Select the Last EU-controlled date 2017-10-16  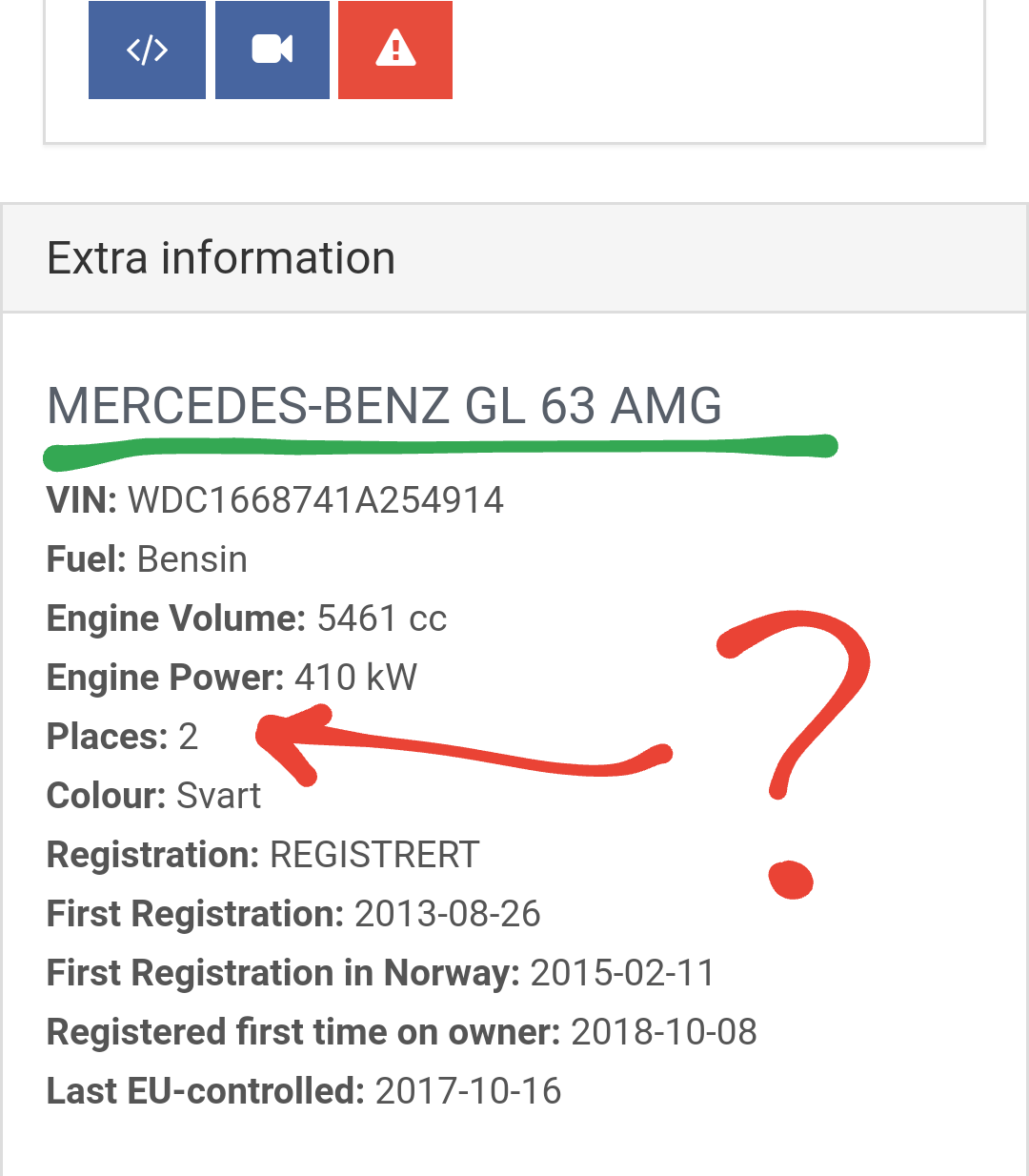pyautogui.click(x=468, y=1091)
